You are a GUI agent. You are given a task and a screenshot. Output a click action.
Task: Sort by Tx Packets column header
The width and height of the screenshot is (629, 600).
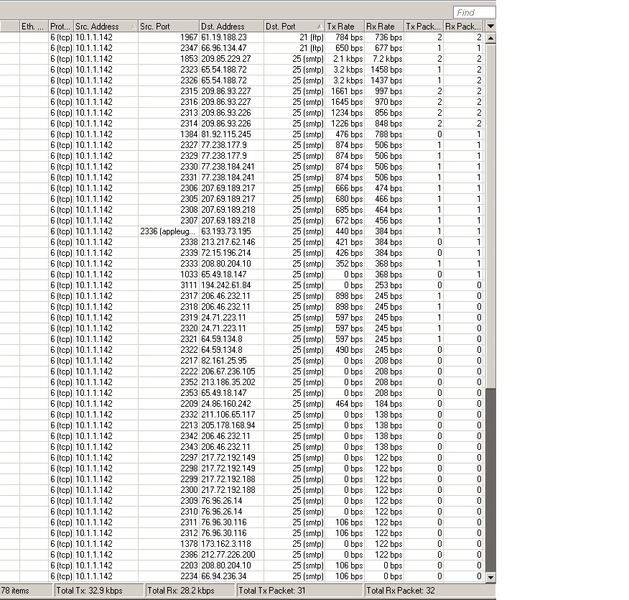(424, 26)
